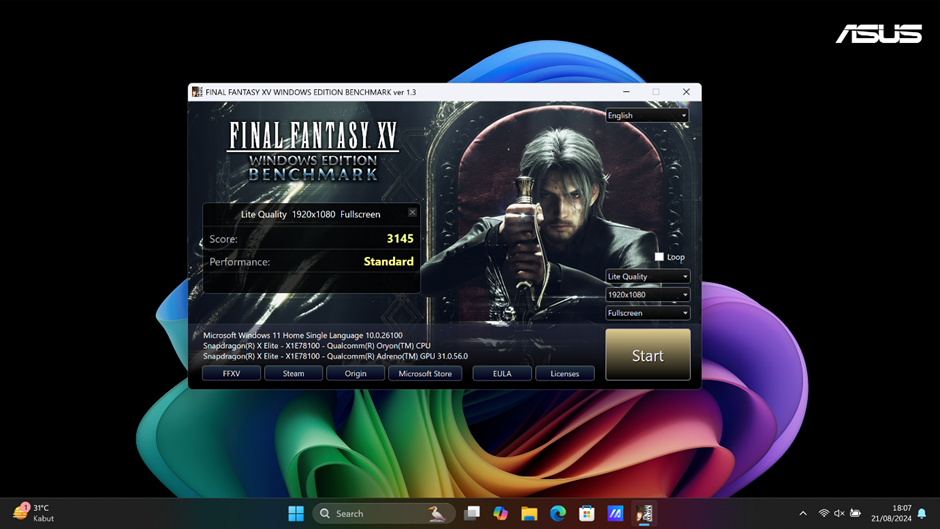Open the weather widget showing 31°C
This screenshot has width=940, height=529.
(34, 513)
